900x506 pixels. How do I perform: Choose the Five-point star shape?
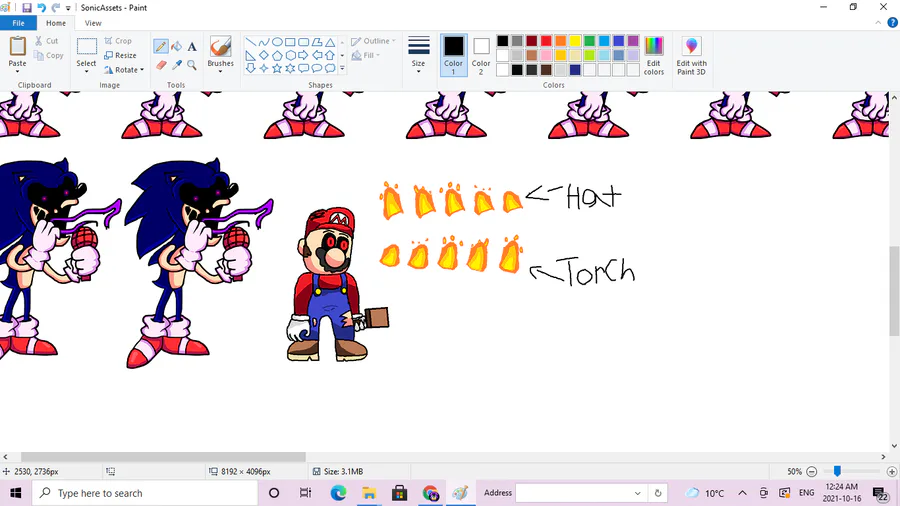coord(277,68)
